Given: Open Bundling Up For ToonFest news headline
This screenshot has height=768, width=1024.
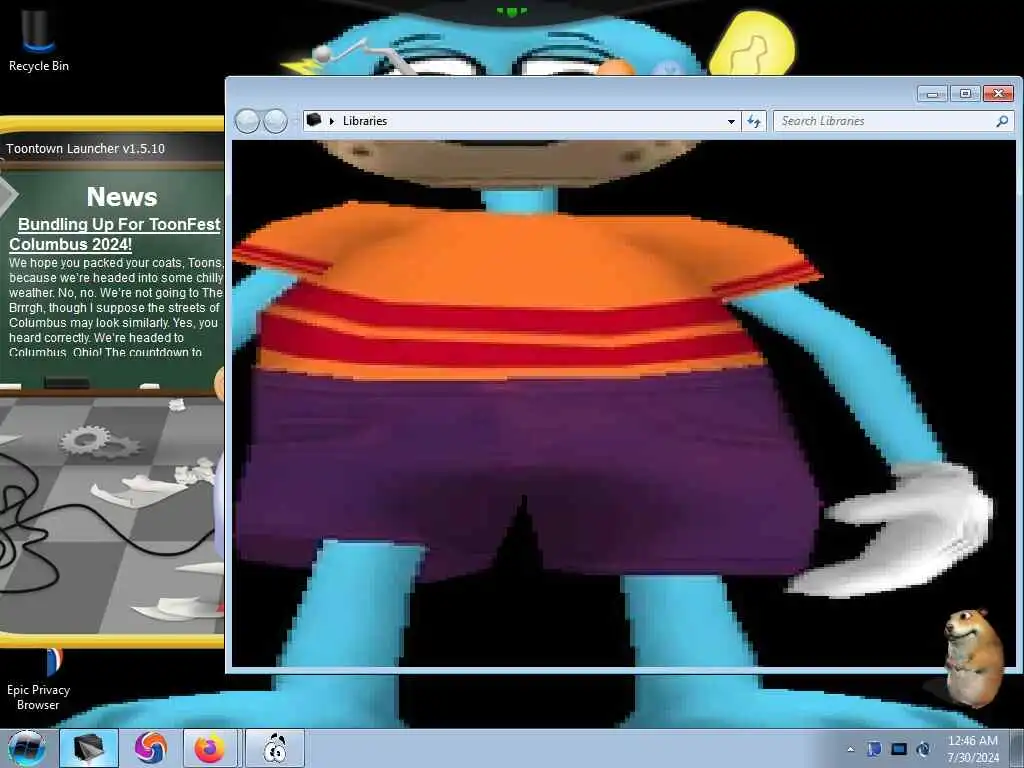Looking at the screenshot, I should click(x=115, y=234).
